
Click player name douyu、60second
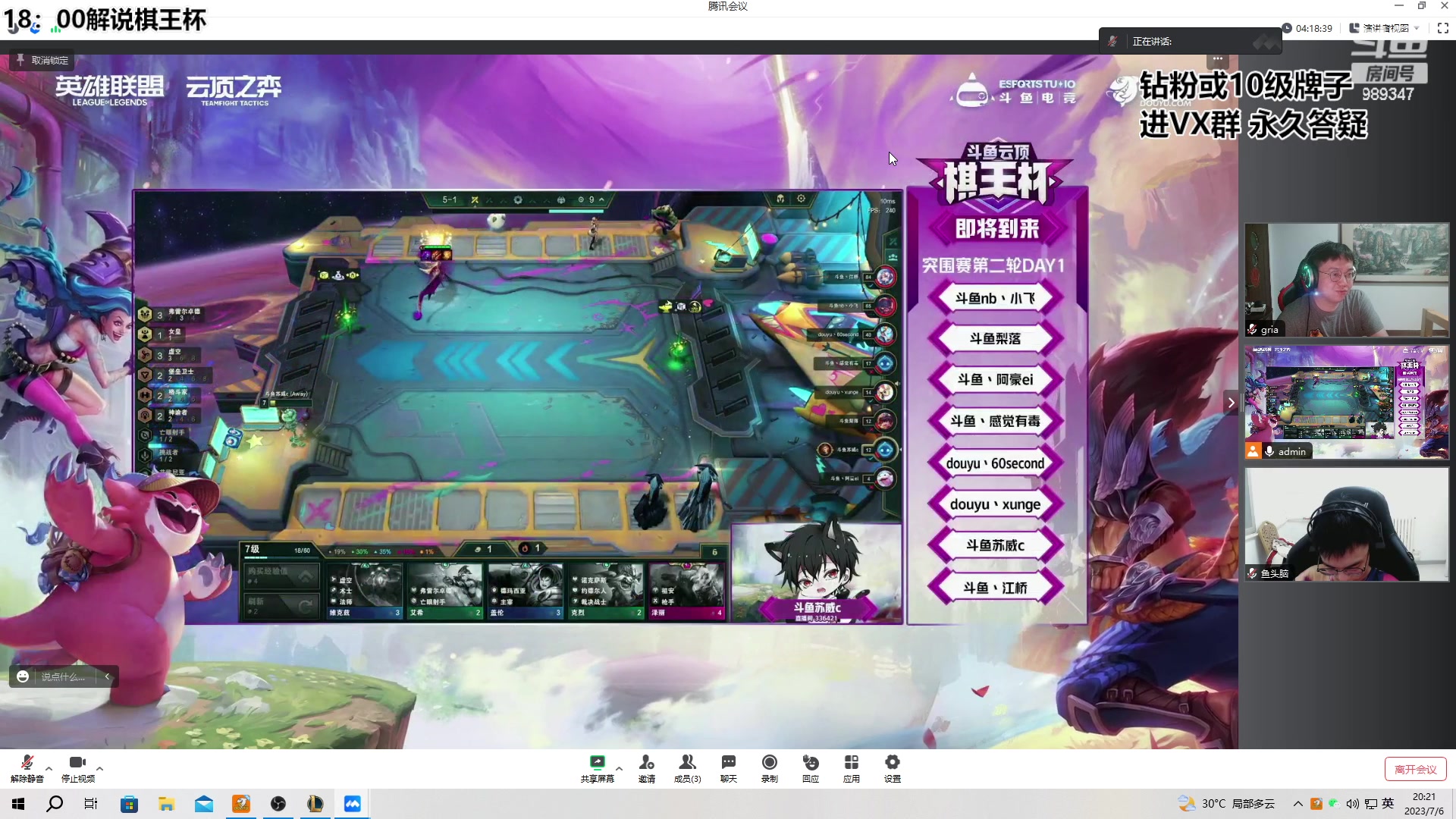coord(996,463)
